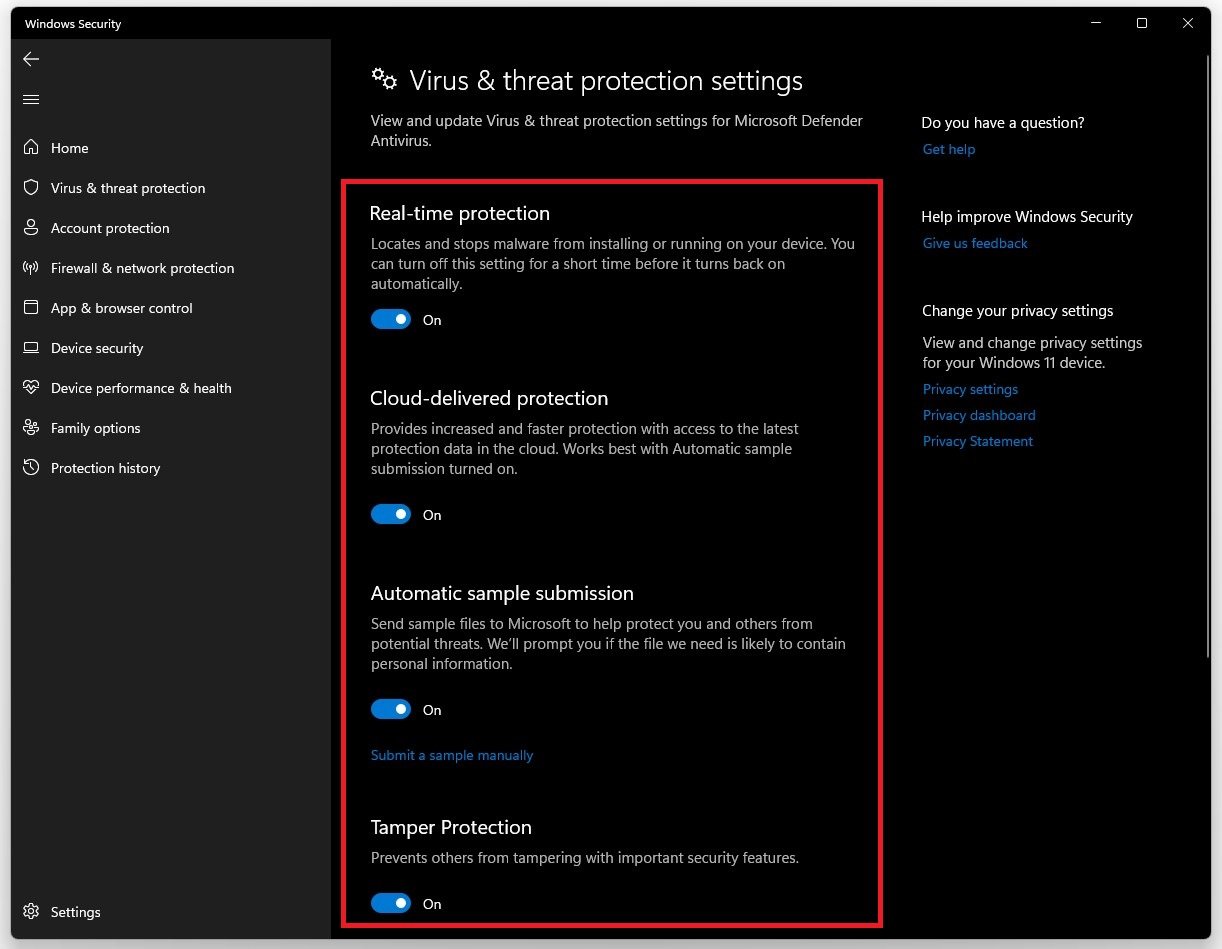
Task: Click the Virus & threat protection shield icon
Action: (31, 188)
